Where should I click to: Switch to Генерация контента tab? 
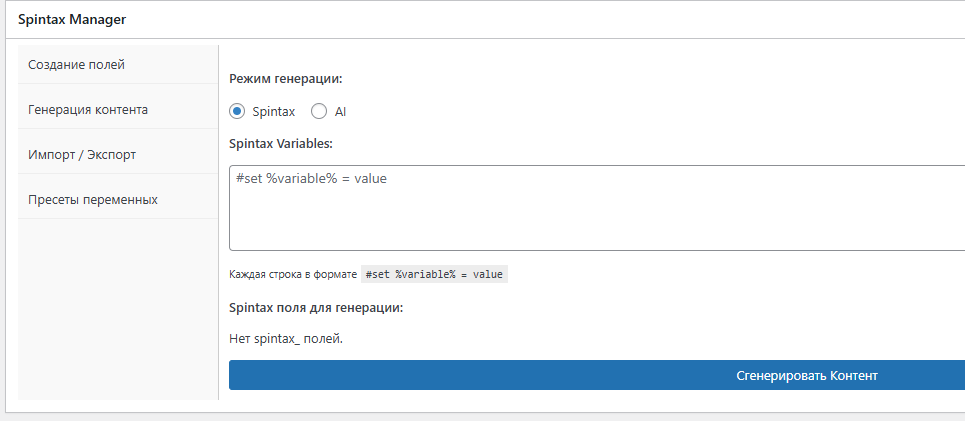[88, 110]
